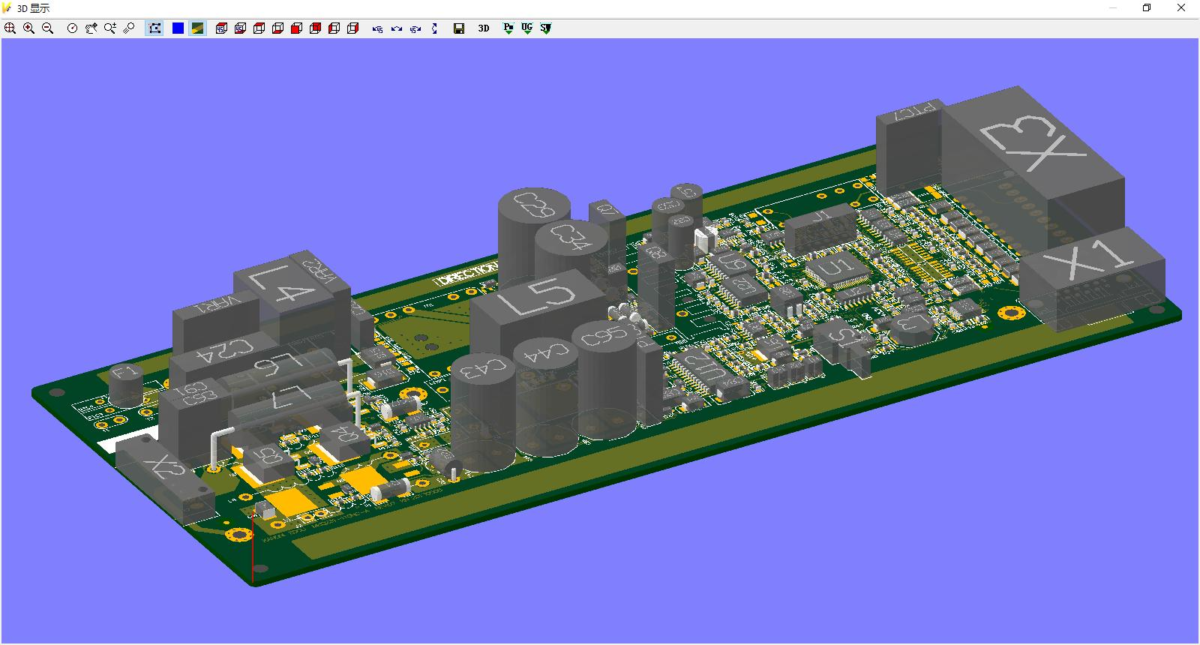Screen dimensions: 1200x645
Task: Select the all-red cube view icon
Action: 297,28
